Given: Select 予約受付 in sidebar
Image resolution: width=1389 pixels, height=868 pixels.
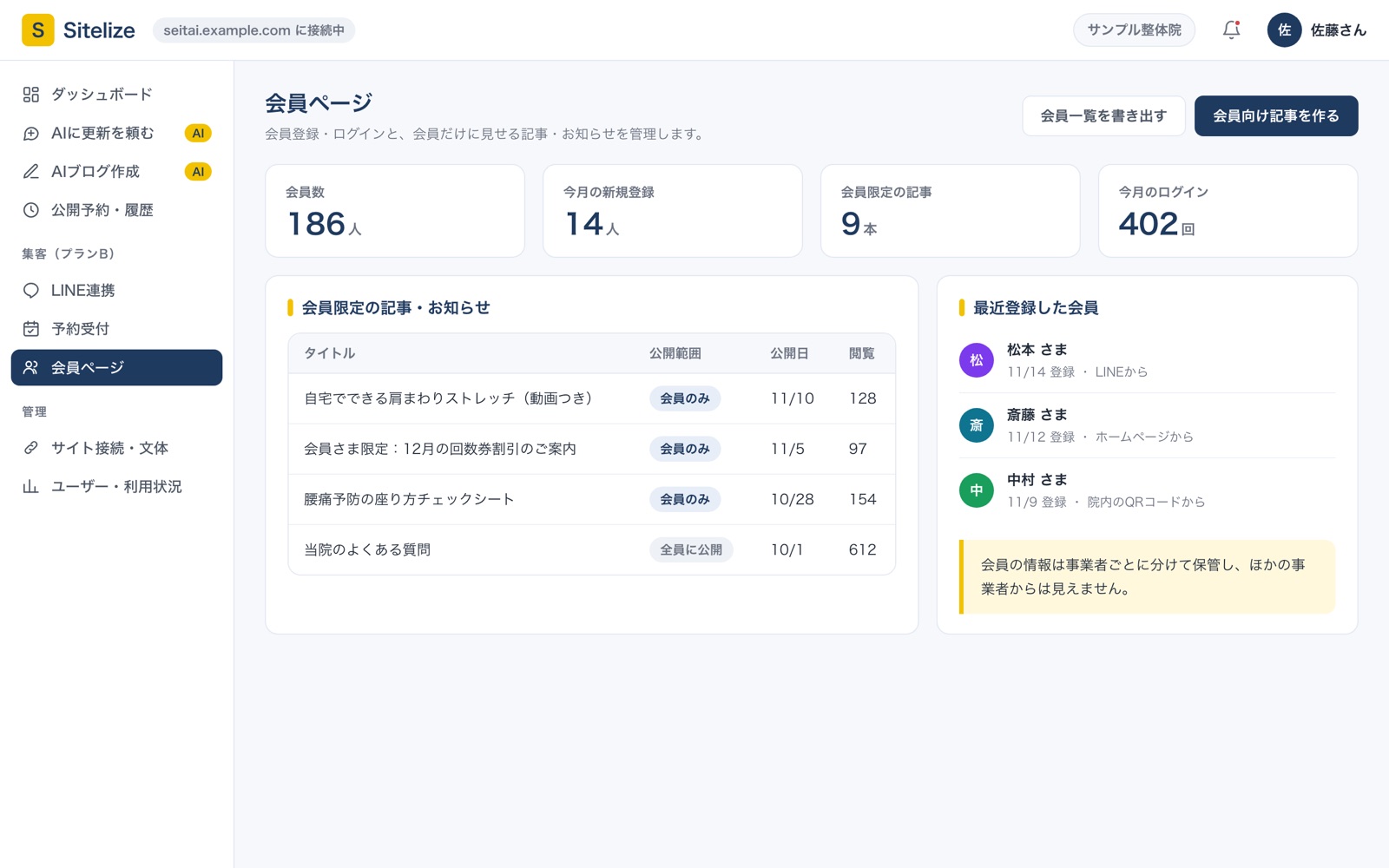Looking at the screenshot, I should [116, 329].
